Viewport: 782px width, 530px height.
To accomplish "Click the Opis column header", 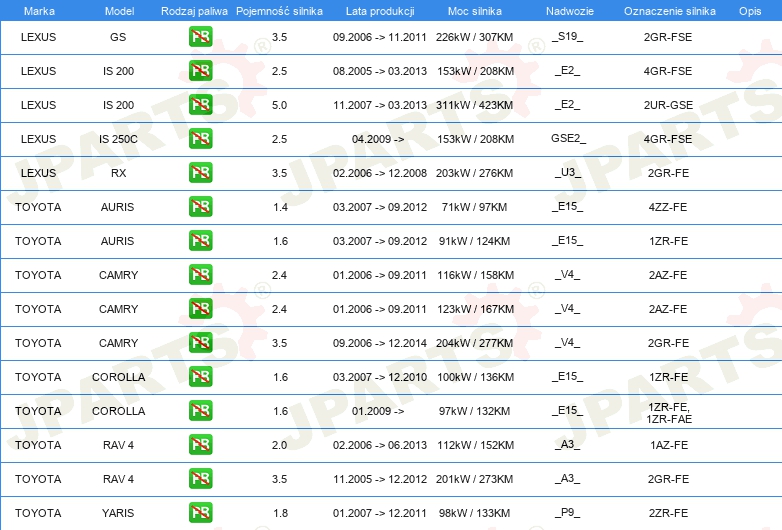I will pyautogui.click(x=750, y=11).
